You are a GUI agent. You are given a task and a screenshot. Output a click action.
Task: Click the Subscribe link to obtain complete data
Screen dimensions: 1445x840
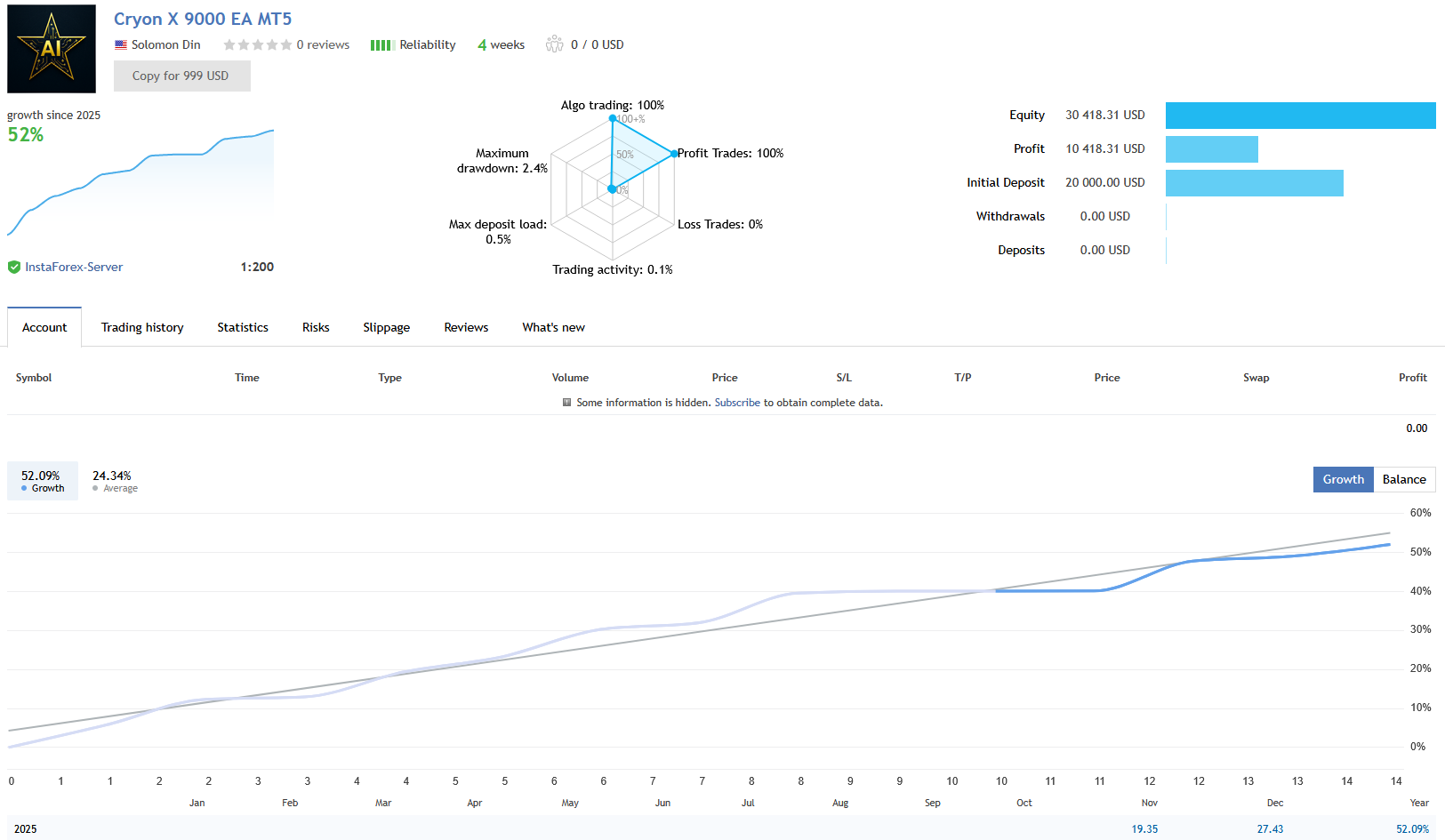pyautogui.click(x=737, y=403)
